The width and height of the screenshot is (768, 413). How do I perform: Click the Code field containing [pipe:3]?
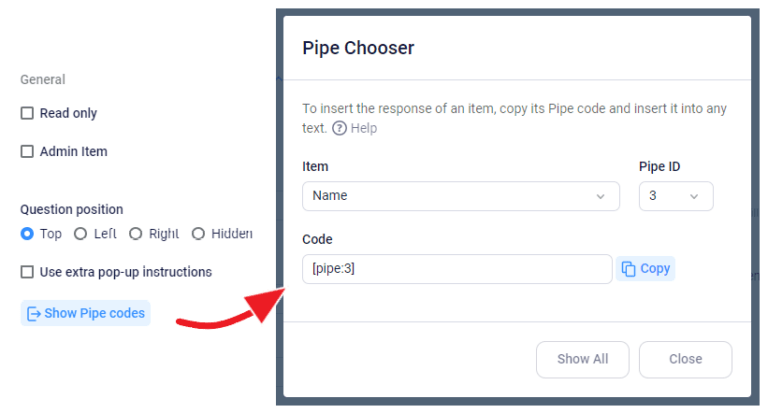(x=456, y=269)
